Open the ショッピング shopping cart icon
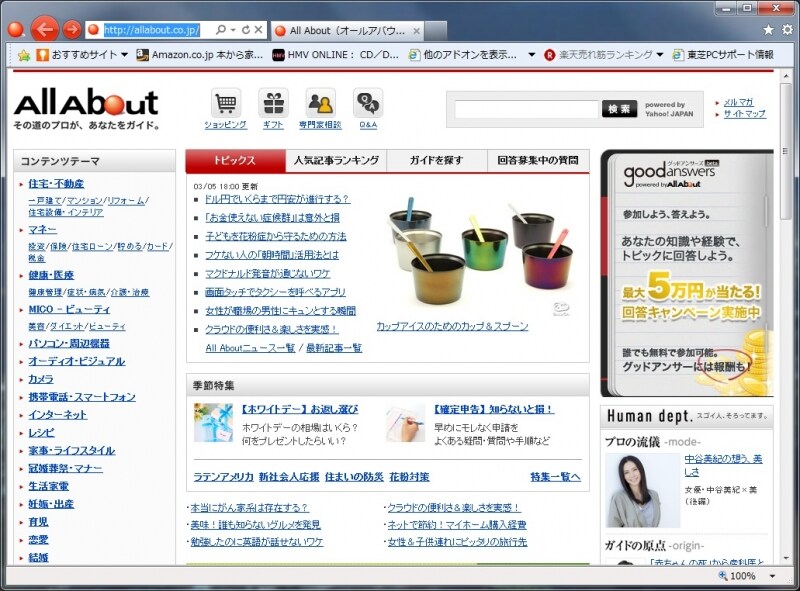The image size is (800, 591). (228, 105)
